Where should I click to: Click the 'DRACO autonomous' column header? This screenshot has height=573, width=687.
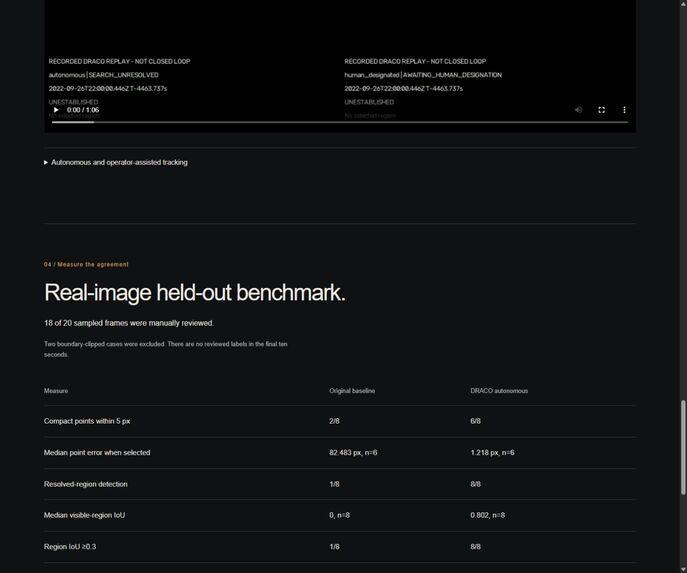[x=499, y=391]
